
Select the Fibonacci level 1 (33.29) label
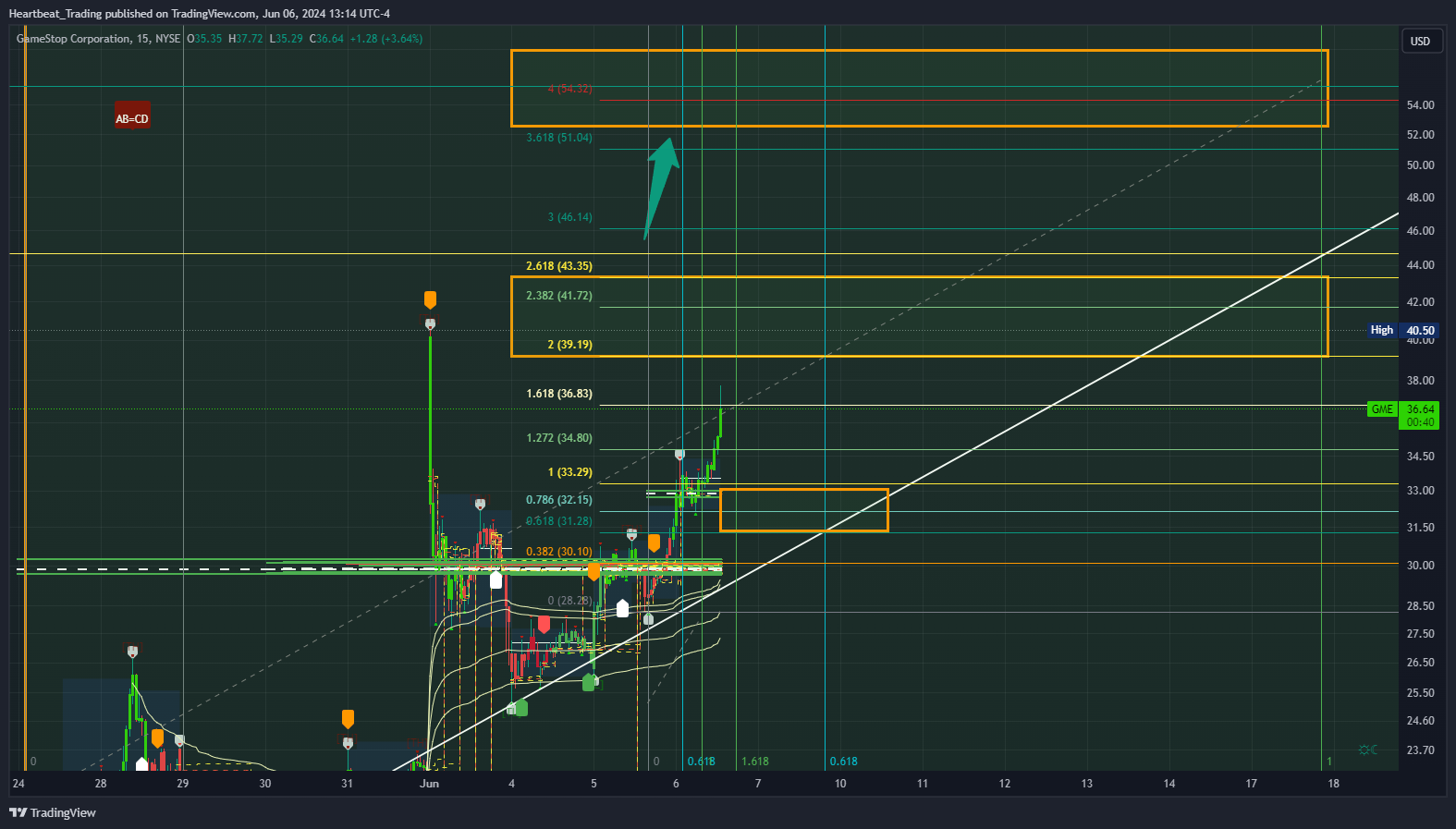(569, 472)
